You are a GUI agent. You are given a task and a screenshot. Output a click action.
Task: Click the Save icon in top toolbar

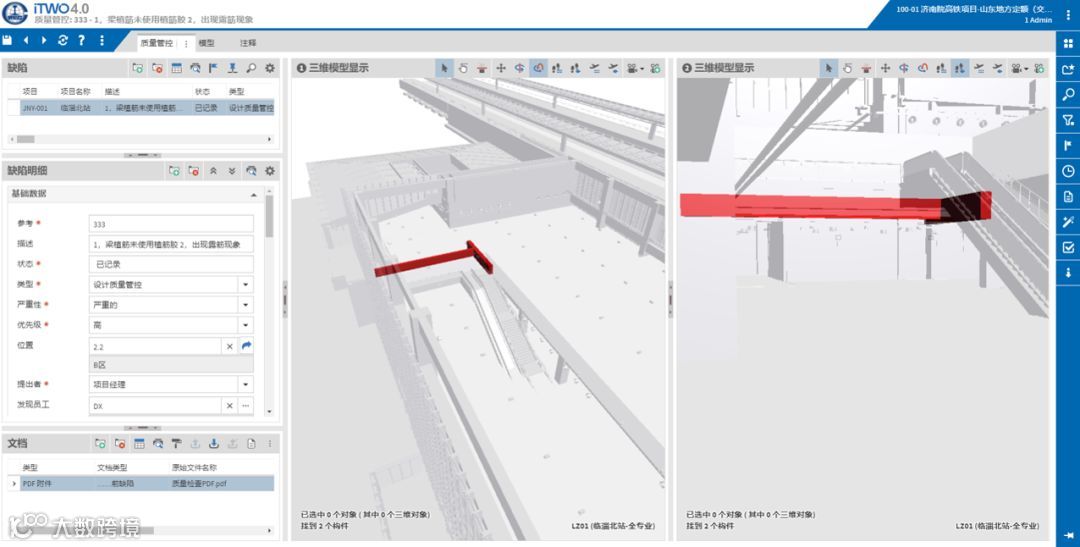coord(7,41)
